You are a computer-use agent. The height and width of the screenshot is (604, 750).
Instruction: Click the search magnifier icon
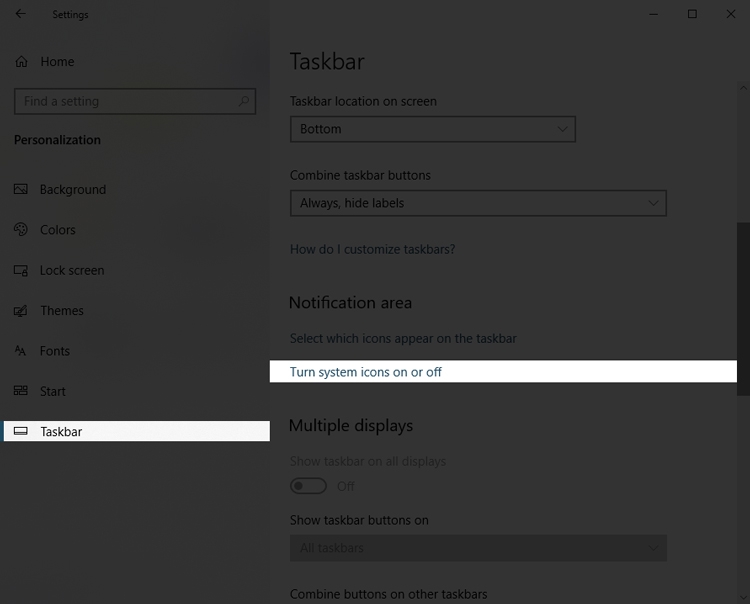tap(243, 101)
